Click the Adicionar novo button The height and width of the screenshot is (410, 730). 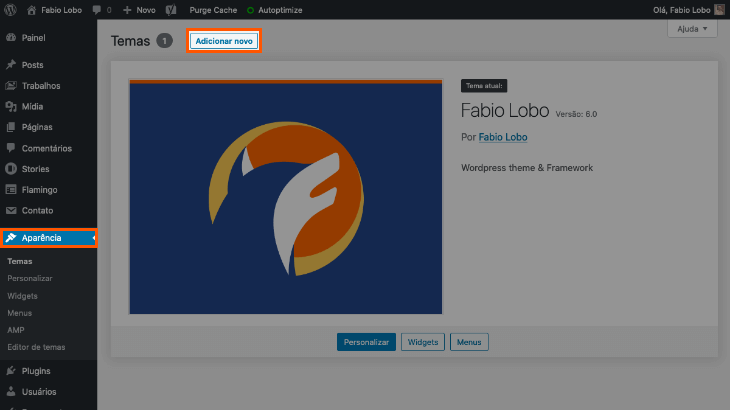224,41
